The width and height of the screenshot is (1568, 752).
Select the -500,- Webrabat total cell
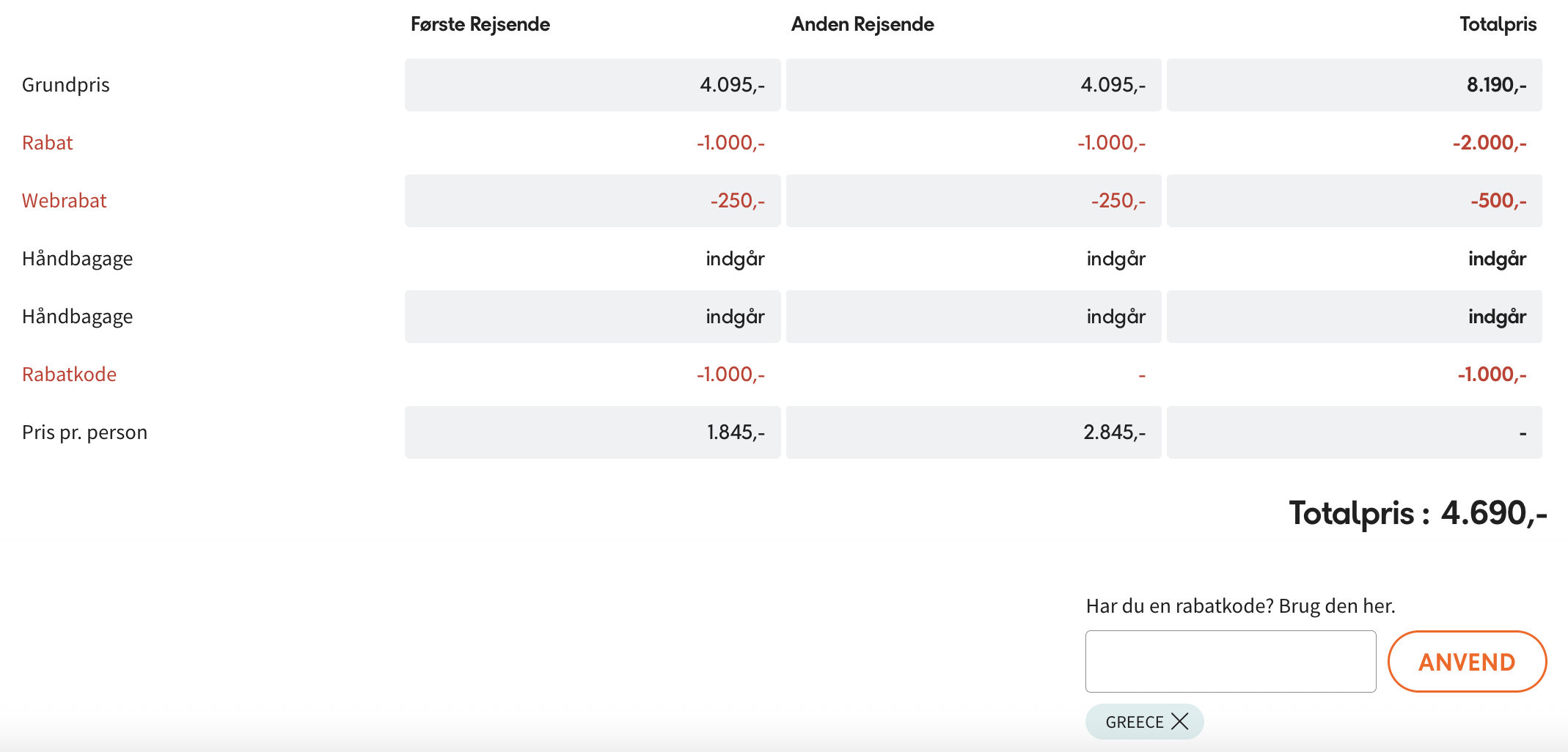[1498, 201]
